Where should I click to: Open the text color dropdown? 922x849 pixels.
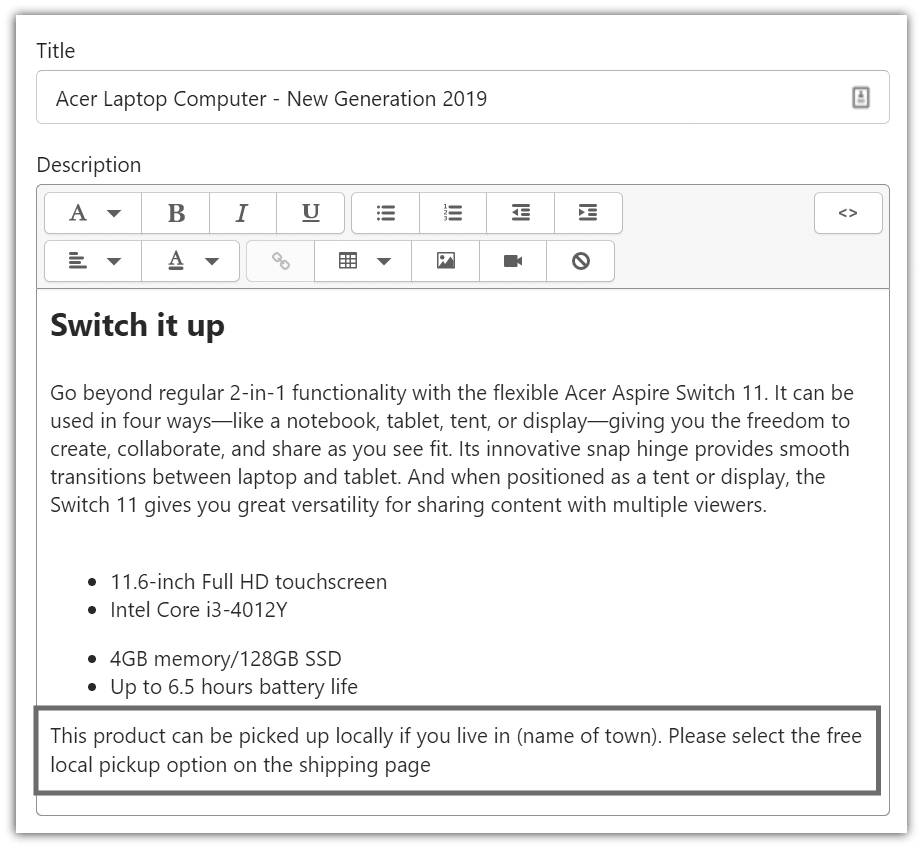click(191, 261)
